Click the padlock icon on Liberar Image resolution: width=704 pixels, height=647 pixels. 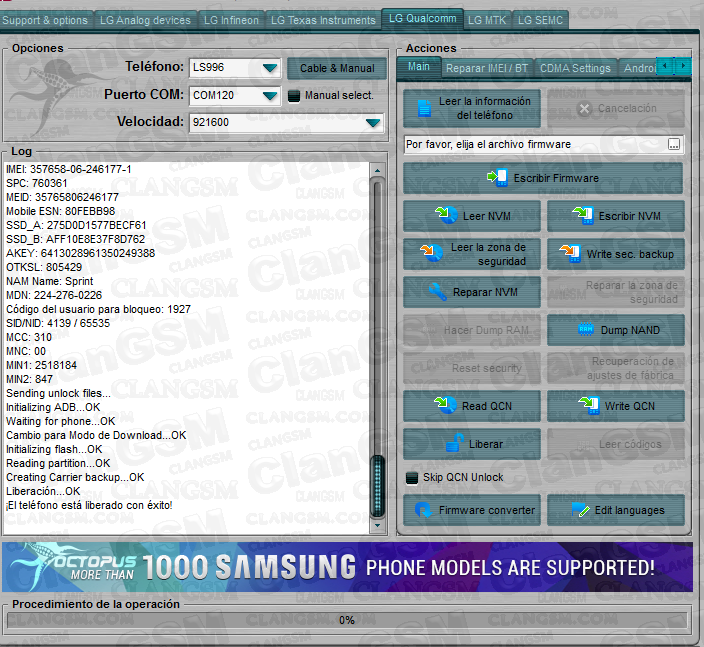pos(454,443)
